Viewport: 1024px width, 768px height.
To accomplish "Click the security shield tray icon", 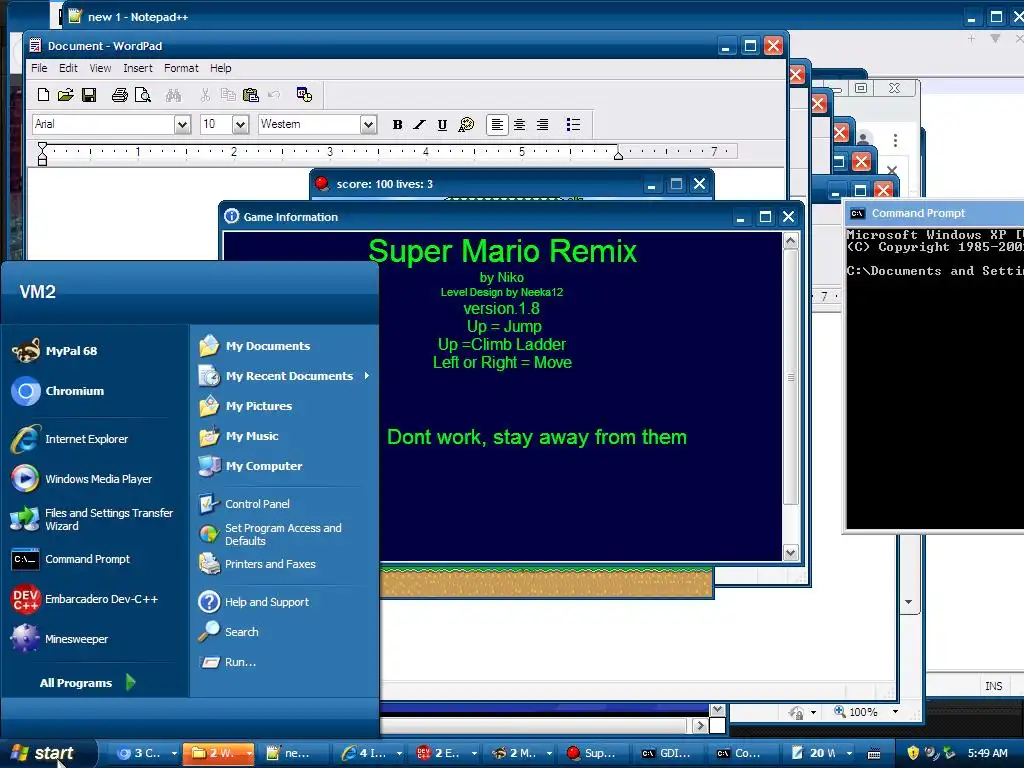I will click(x=913, y=753).
